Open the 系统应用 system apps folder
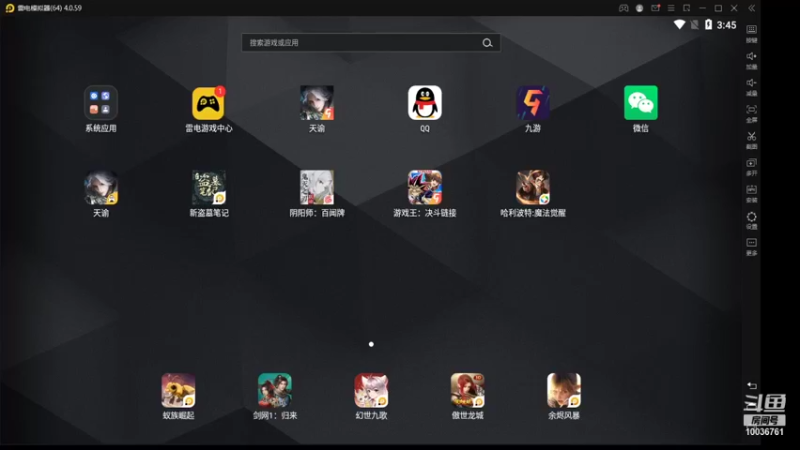The image size is (800, 450). (x=101, y=103)
